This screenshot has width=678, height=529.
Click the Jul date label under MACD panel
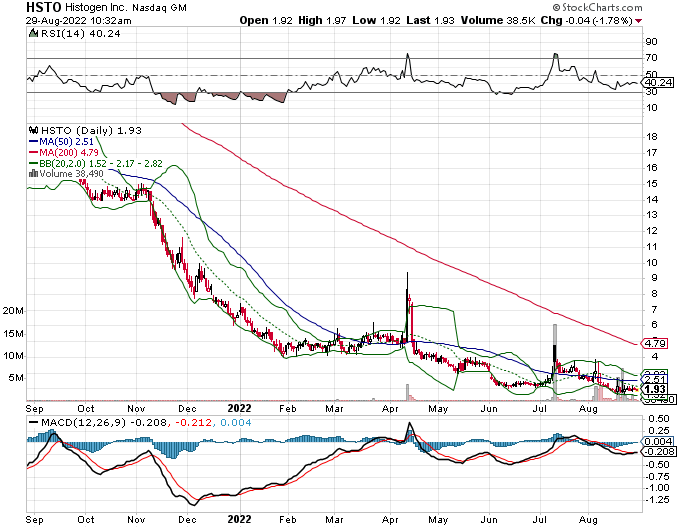[x=540, y=519]
